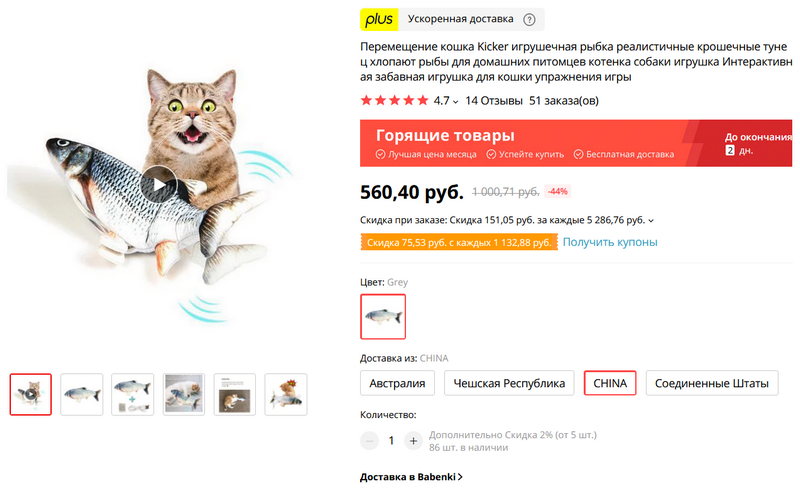This screenshot has width=800, height=488.
Task: Increase quantity with the plus button
Action: 413,440
